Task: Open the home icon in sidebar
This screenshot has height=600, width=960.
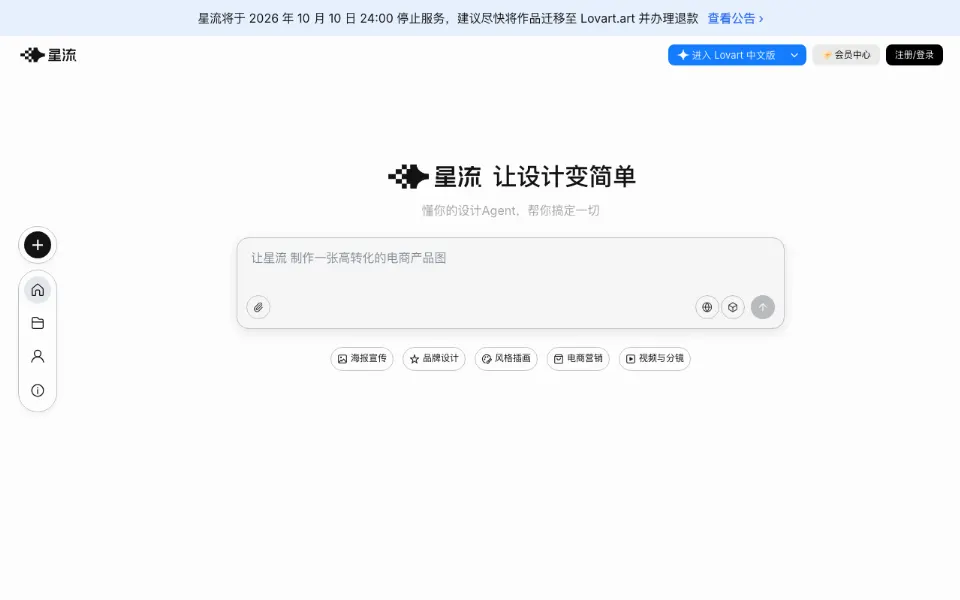Action: [x=37, y=290]
